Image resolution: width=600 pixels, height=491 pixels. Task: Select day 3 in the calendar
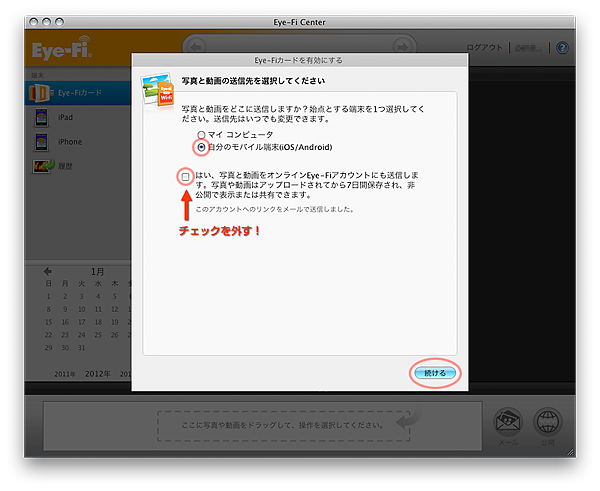(81, 297)
